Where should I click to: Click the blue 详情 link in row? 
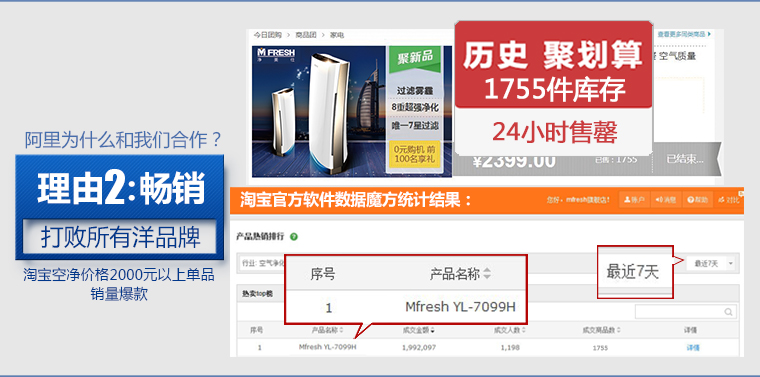click(x=693, y=347)
